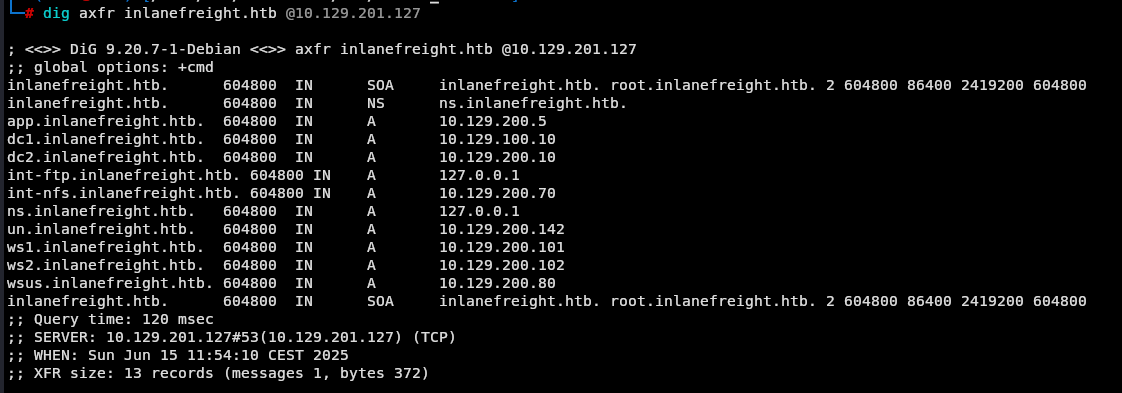Click the IP address 10.129.100.10
Viewport: 1122px width, 393px height.
point(497,140)
